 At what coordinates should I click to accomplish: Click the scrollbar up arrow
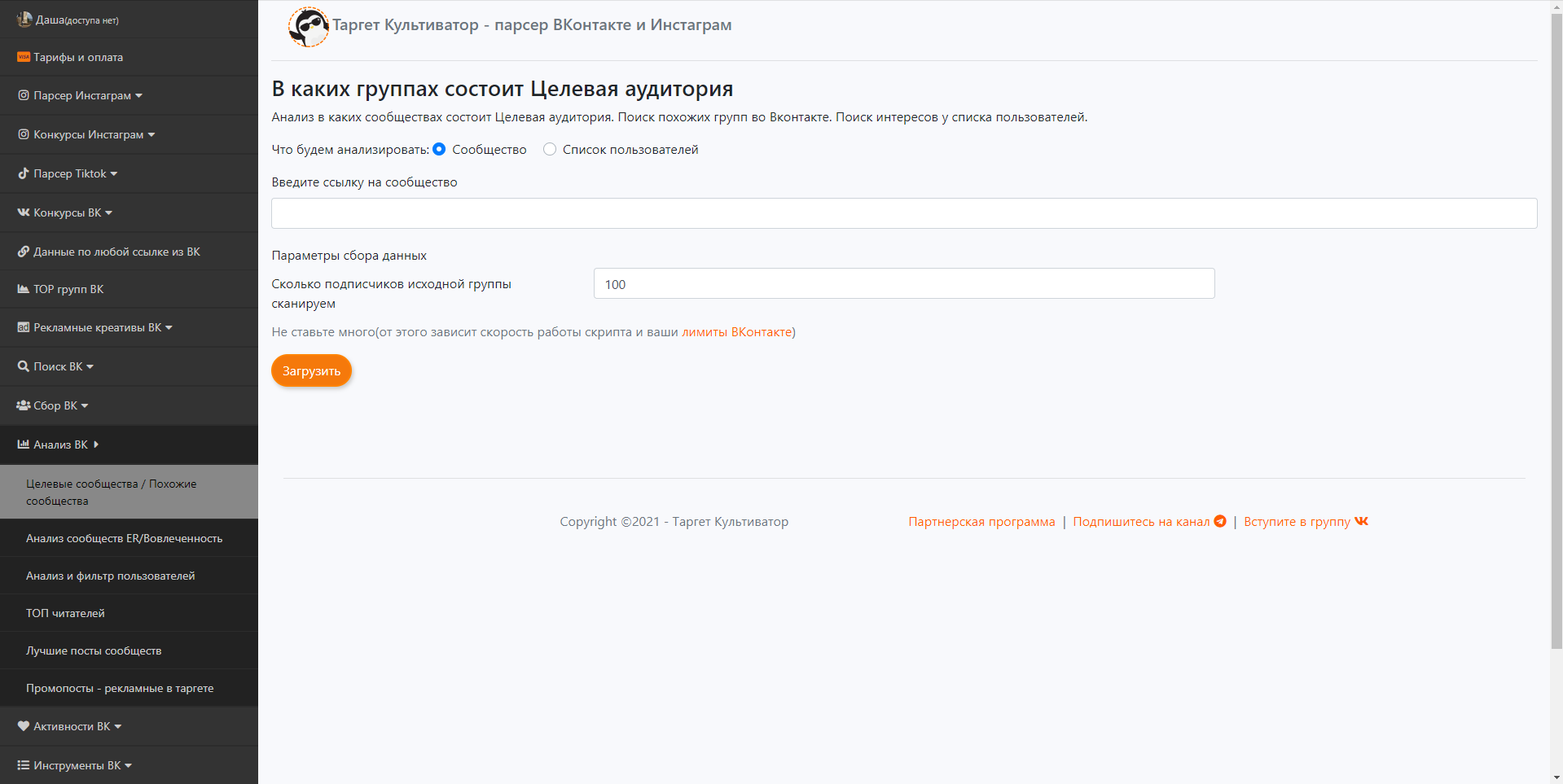pyautogui.click(x=1556, y=6)
